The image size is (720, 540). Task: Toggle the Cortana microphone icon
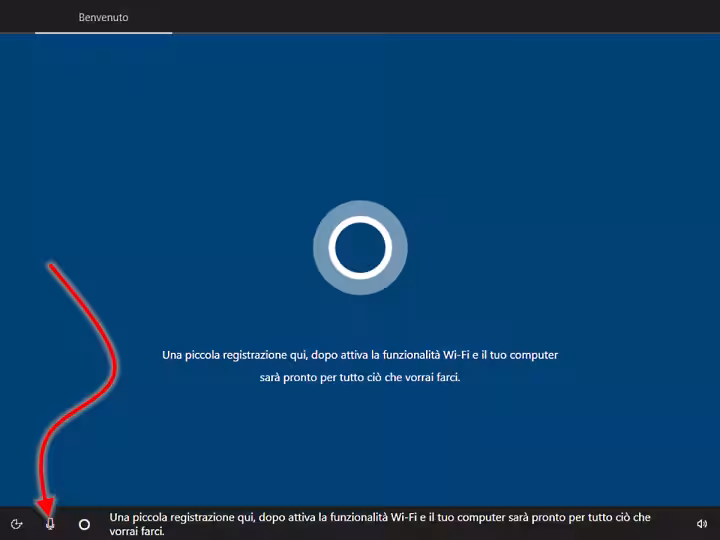(x=50, y=524)
